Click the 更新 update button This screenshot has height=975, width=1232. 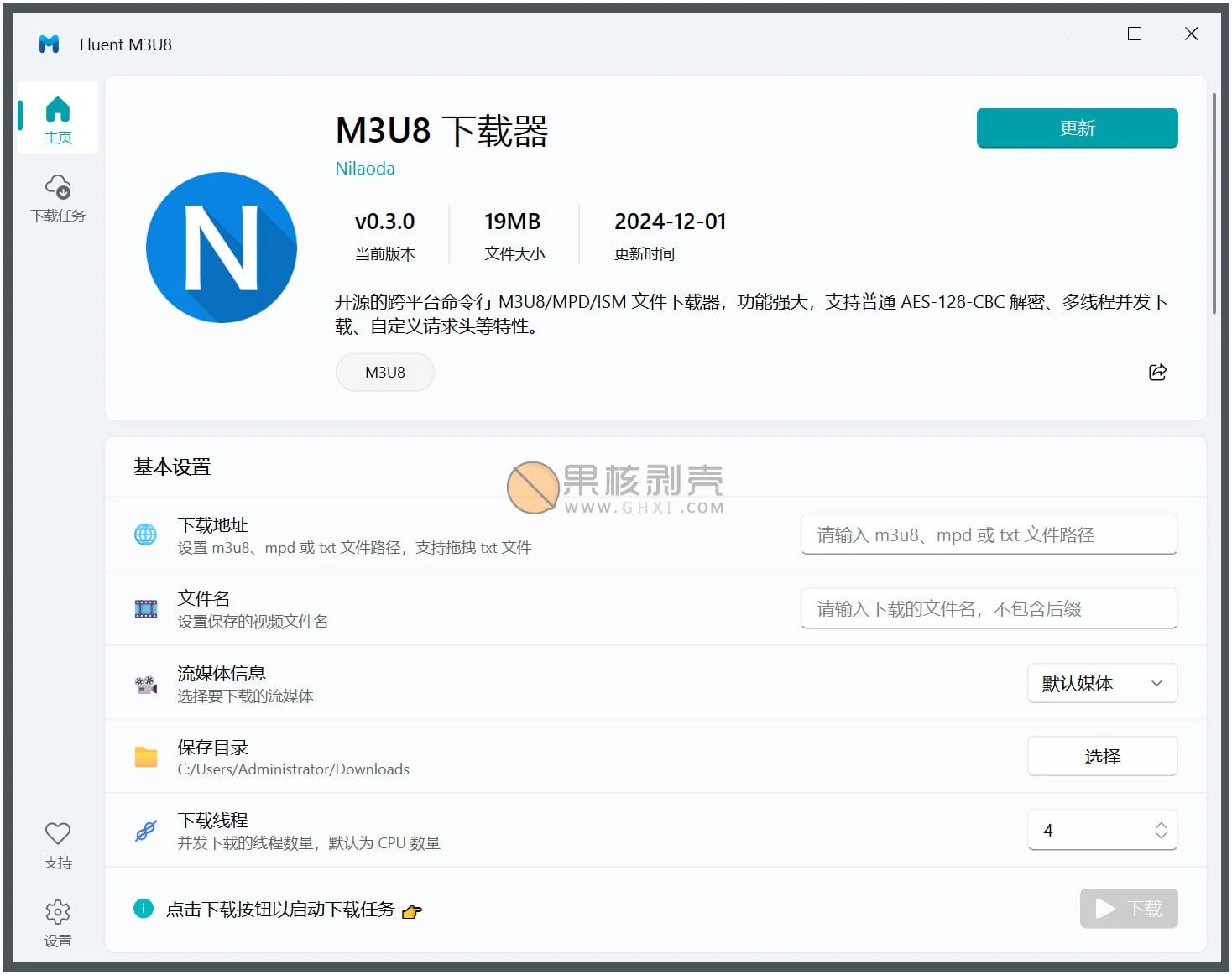pos(1076,128)
